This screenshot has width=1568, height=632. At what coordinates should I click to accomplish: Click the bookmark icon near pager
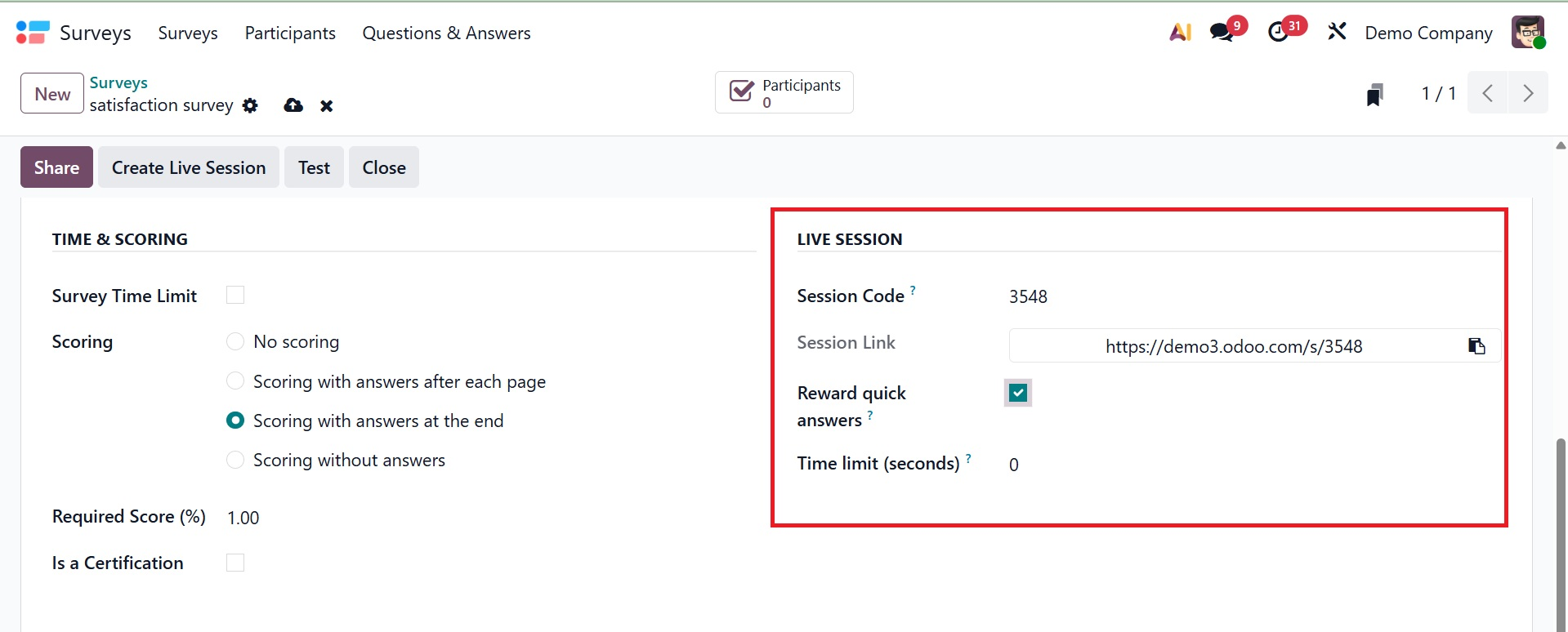[1375, 95]
